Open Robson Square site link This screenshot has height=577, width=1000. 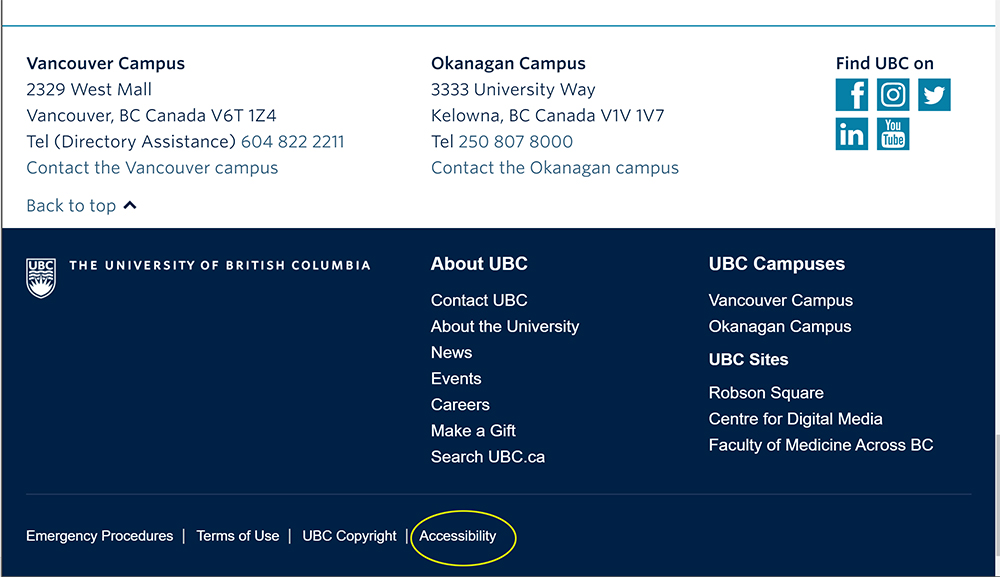pyautogui.click(x=766, y=393)
